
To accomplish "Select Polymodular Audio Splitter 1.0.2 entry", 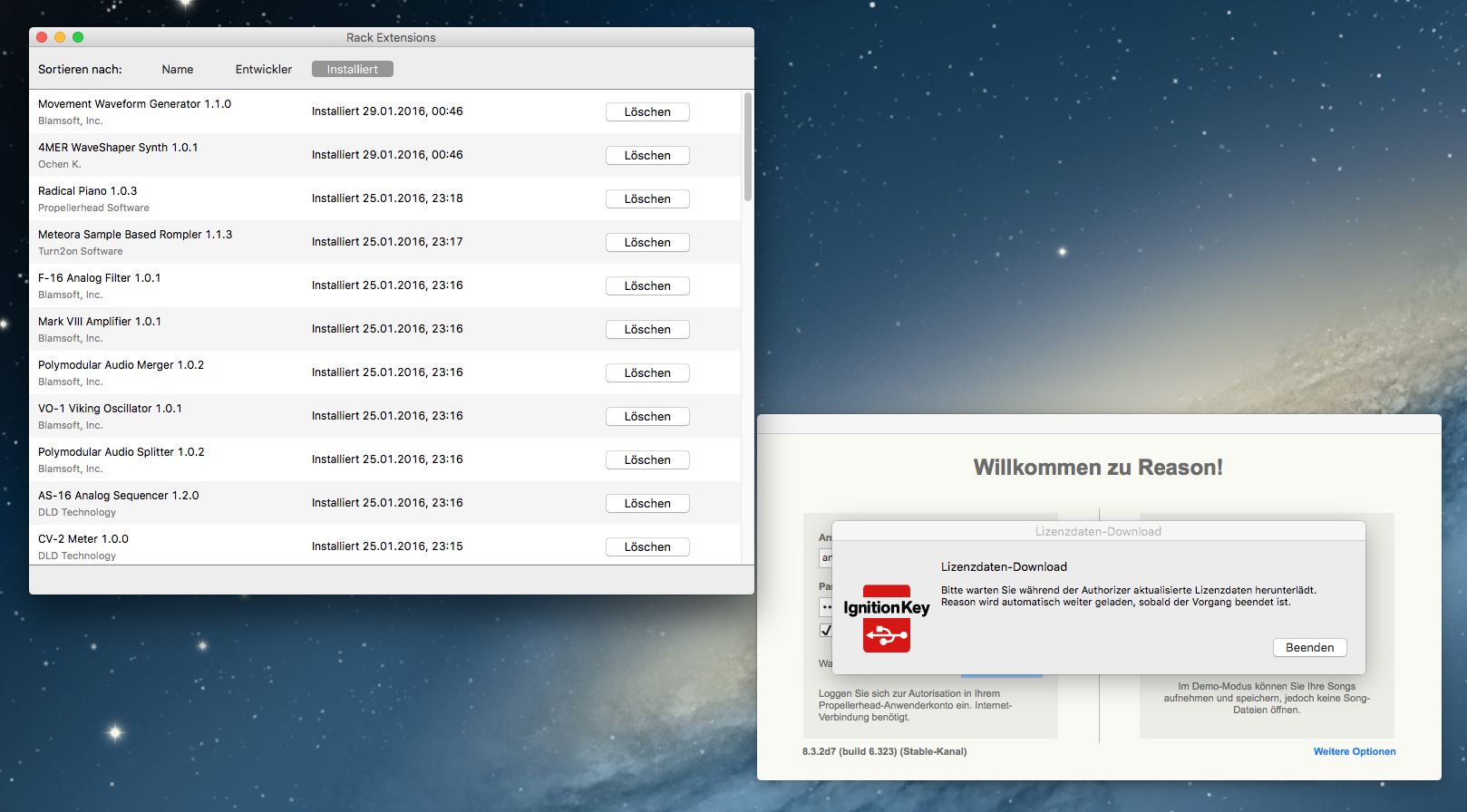I will tap(121, 452).
